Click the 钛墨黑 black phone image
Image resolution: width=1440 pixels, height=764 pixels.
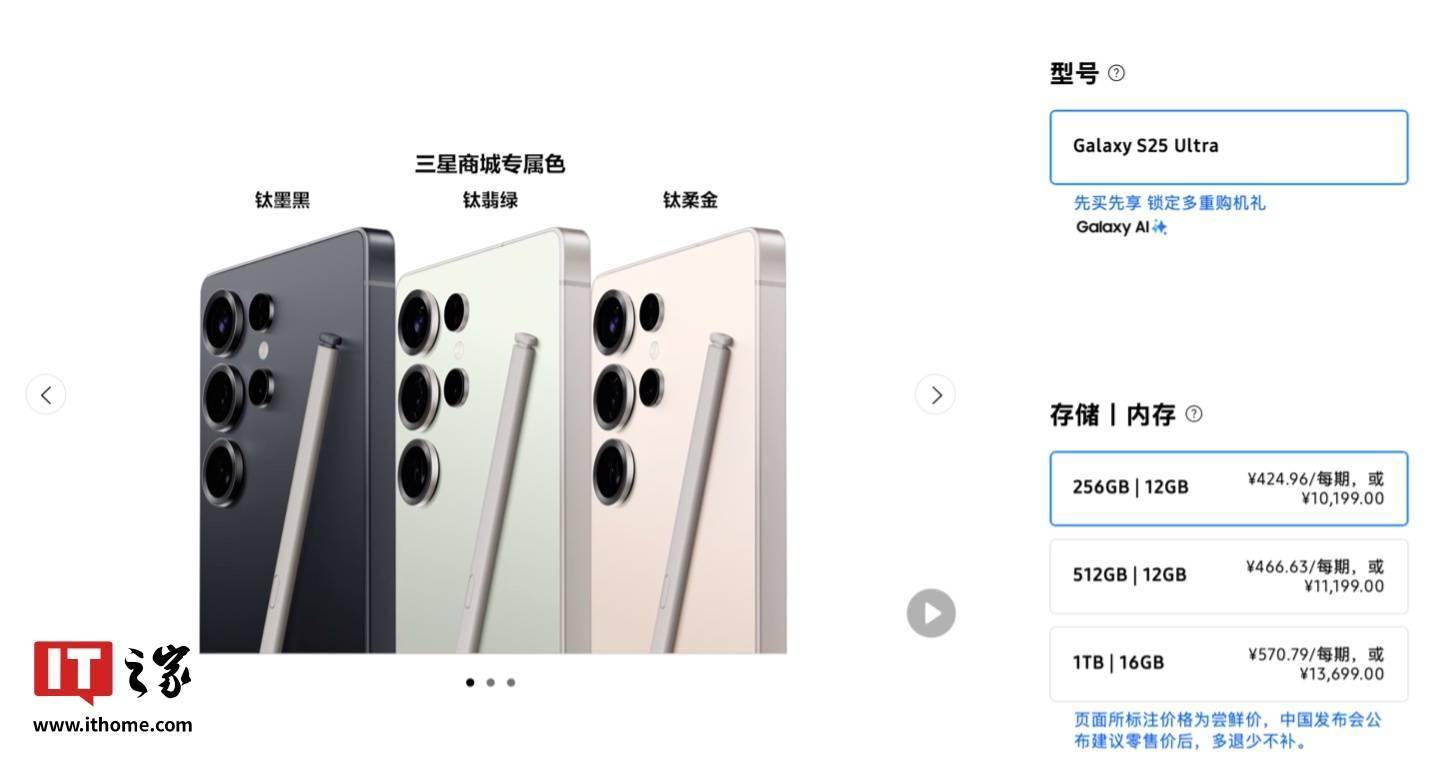297,441
